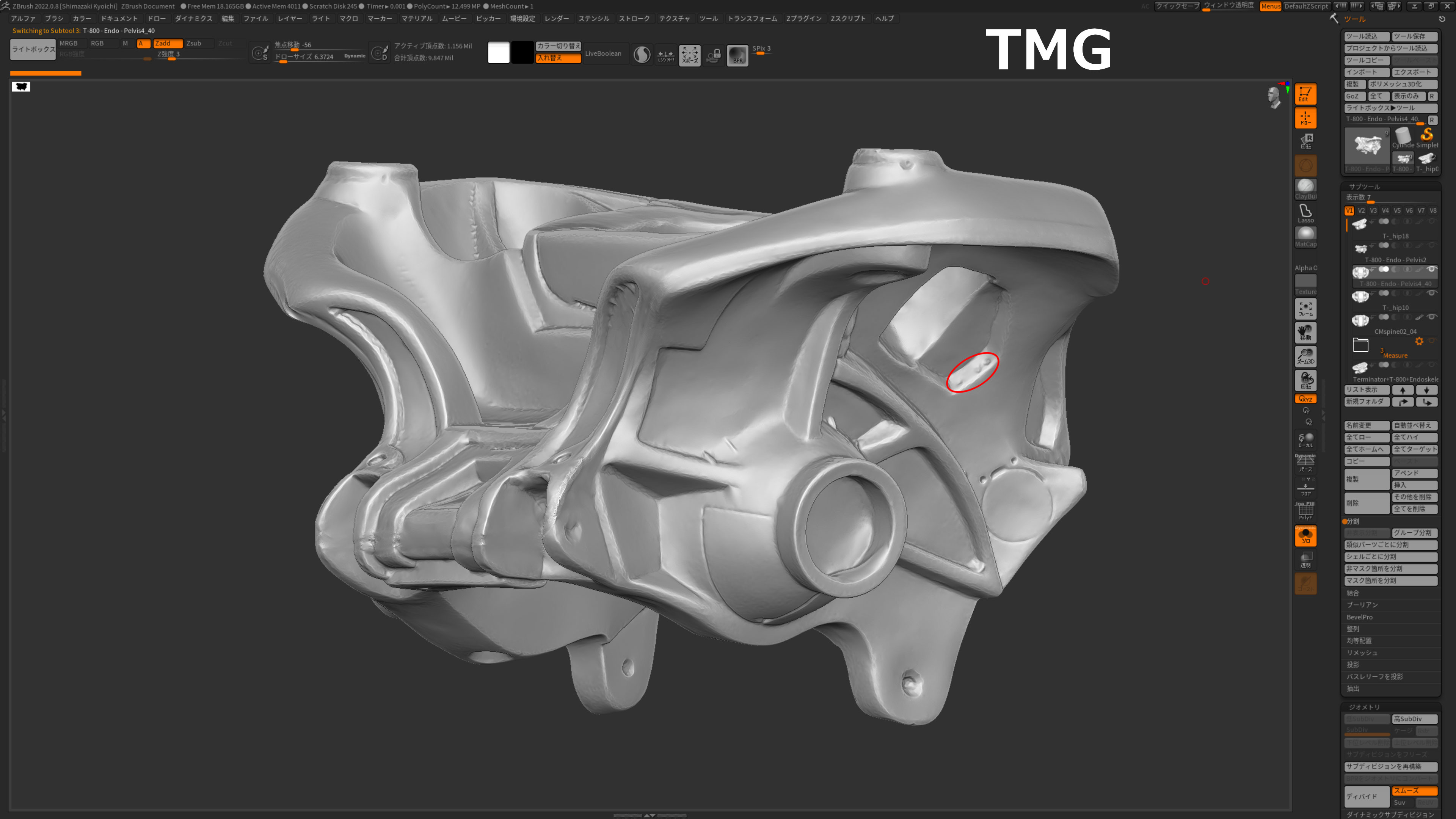Open the Material (マテリアル) menu
This screenshot has width=1456, height=819.
[x=417, y=19]
